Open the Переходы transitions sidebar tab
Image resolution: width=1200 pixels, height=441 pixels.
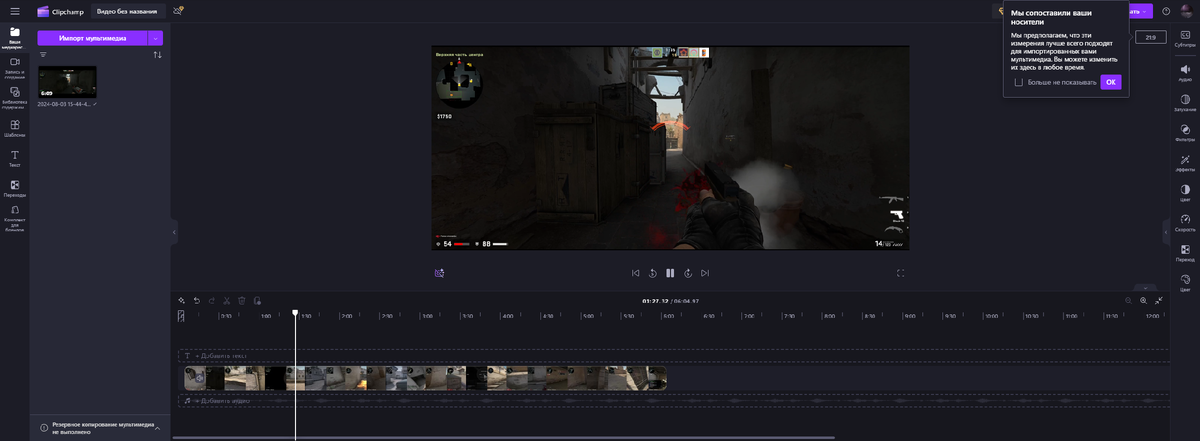(x=15, y=189)
